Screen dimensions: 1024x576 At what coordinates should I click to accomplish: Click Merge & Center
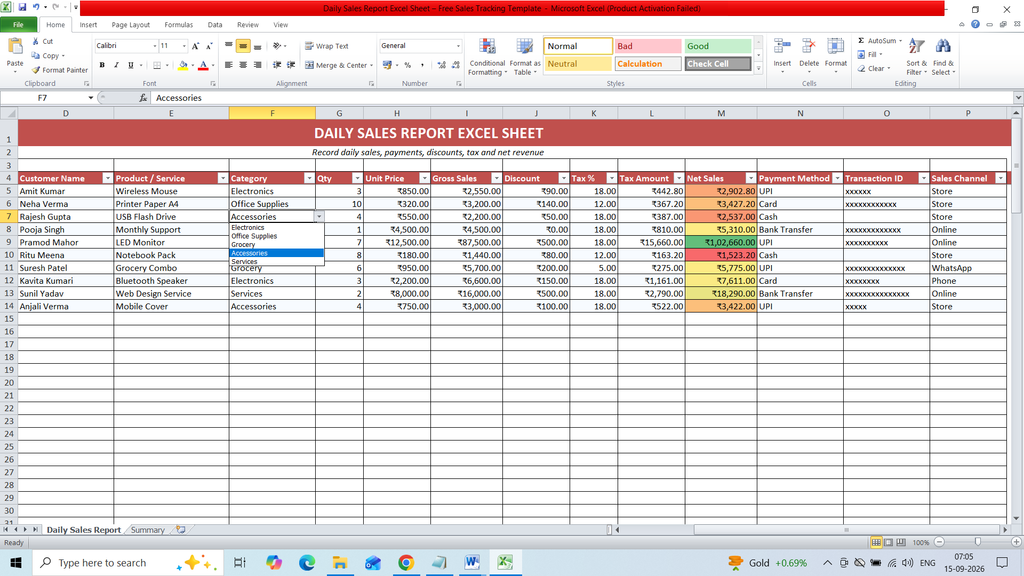338,65
